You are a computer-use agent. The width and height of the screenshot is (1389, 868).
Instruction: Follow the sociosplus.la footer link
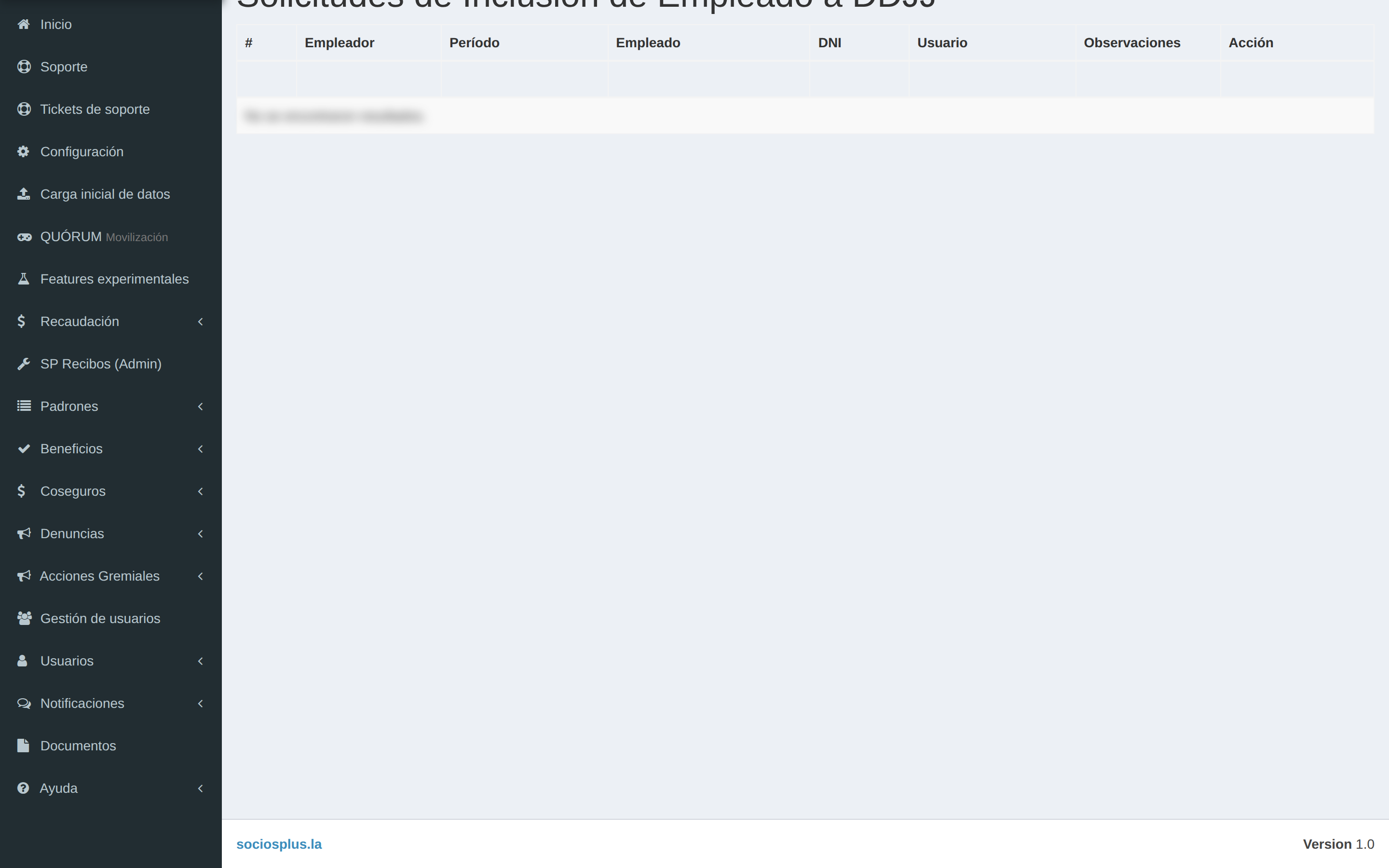pos(279,844)
